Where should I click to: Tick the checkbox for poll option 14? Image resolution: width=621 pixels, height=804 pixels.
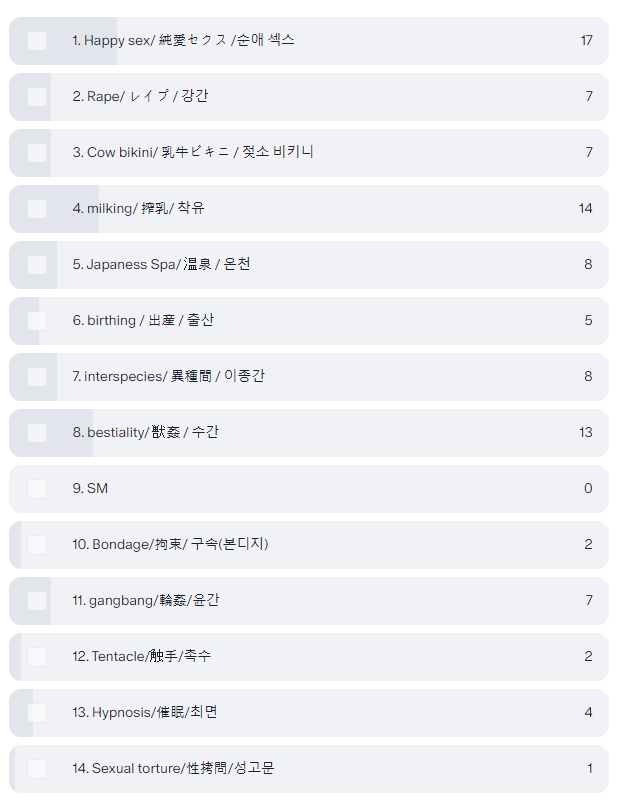[x=37, y=769]
